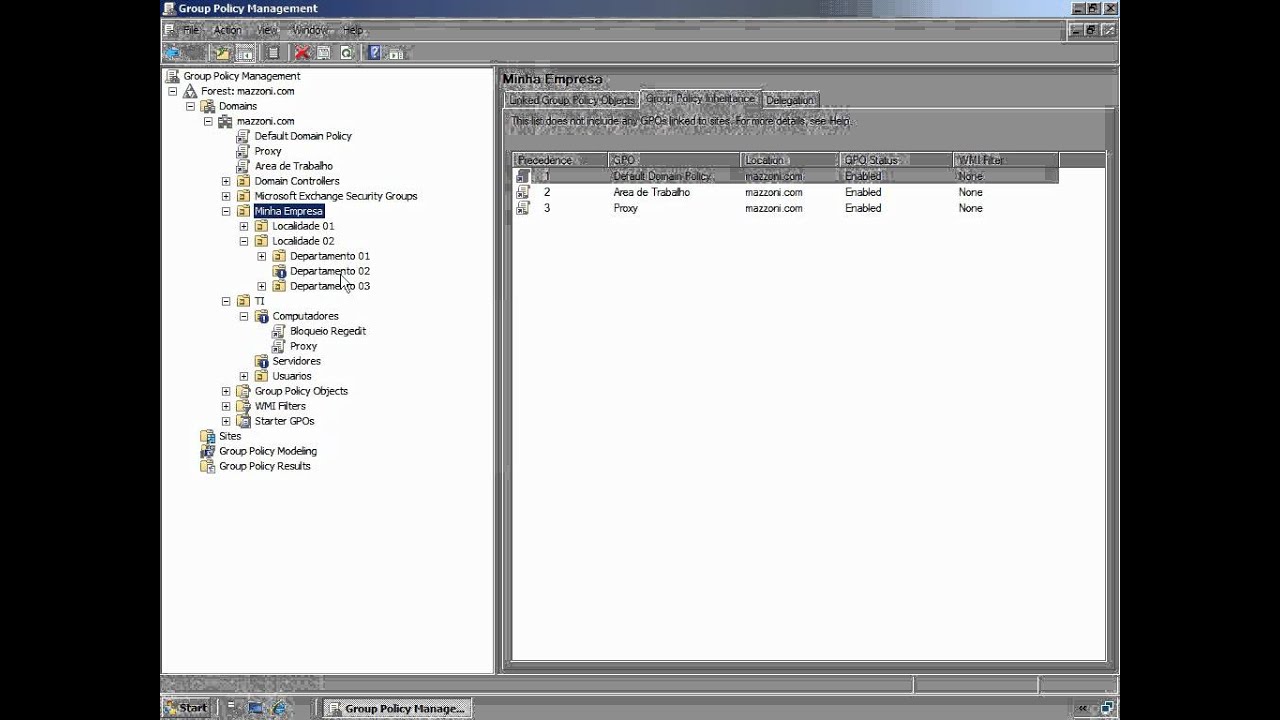Viewport: 1280px width, 720px height.
Task: Switch to the Delegation tab
Action: tap(790, 100)
